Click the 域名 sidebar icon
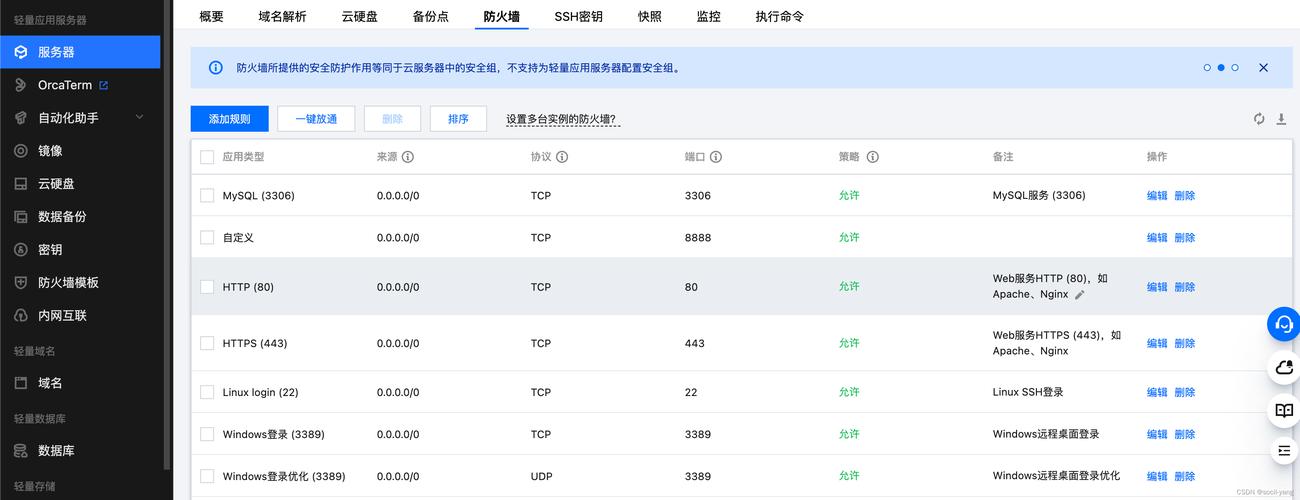Screen dimensions: 1300x500 tap(21, 383)
